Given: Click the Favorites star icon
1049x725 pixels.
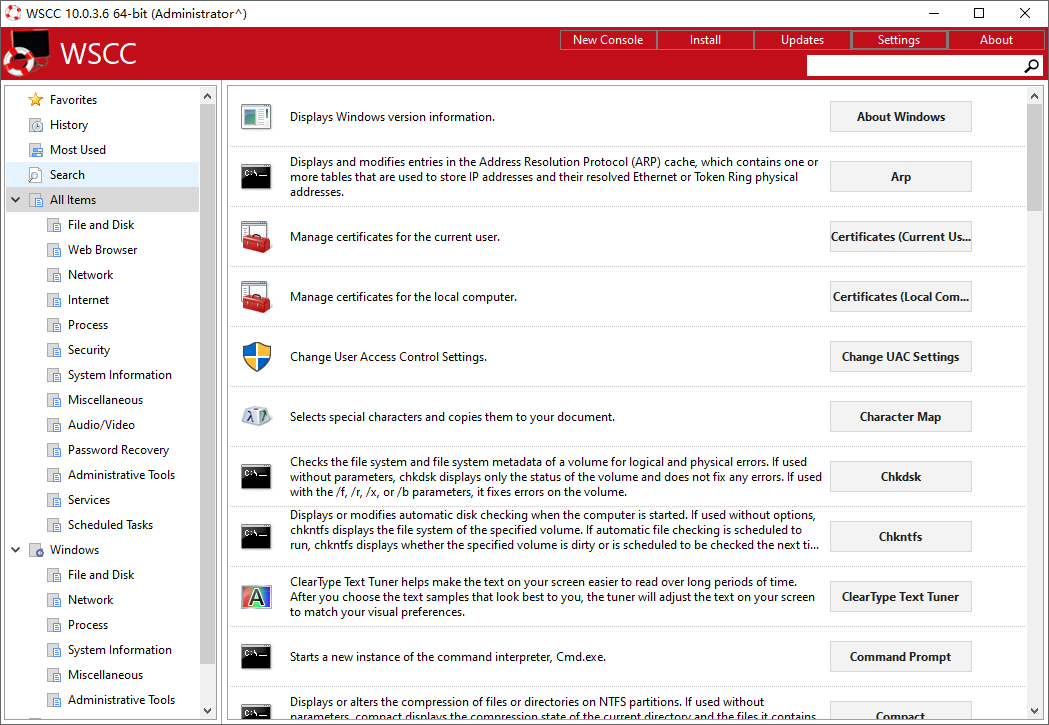Looking at the screenshot, I should pos(36,100).
